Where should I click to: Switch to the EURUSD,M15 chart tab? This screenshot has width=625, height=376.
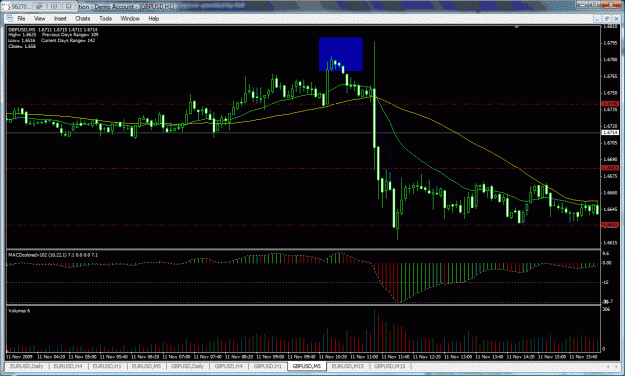pyautogui.click(x=348, y=366)
